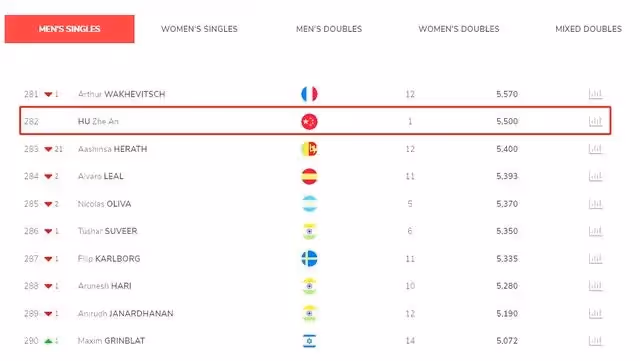Viewport: 640px width, 361px height.
Task: Switch to Men's Doubles tab
Action: click(x=329, y=29)
